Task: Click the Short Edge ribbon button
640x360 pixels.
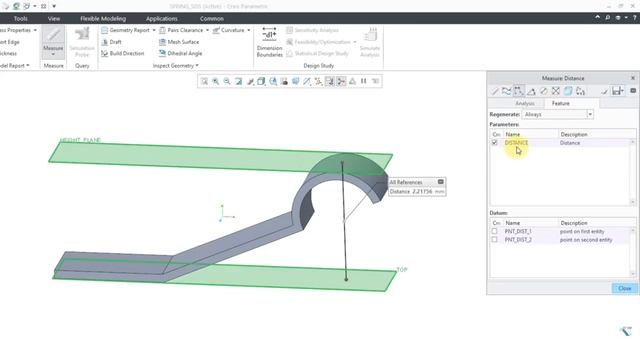Action: pyautogui.click(x=10, y=42)
